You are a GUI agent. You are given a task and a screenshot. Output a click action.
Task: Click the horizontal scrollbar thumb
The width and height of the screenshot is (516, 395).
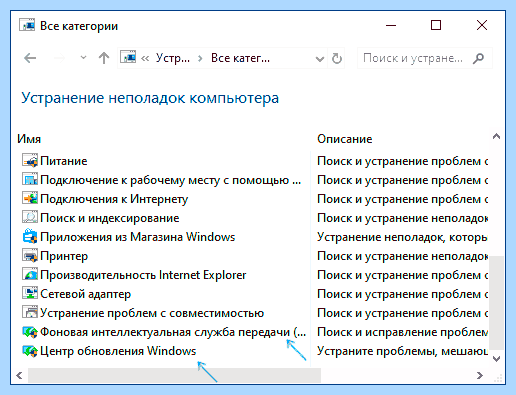coord(174,375)
